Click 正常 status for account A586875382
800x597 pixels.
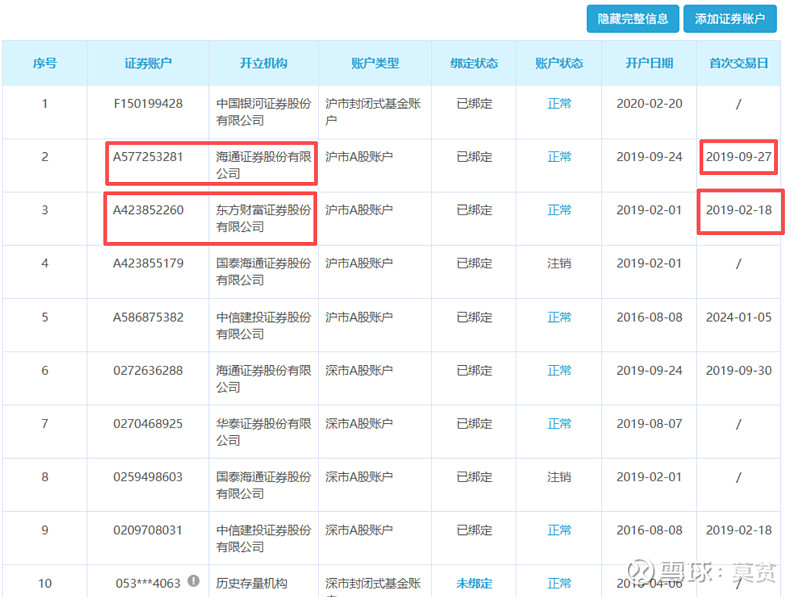point(559,317)
